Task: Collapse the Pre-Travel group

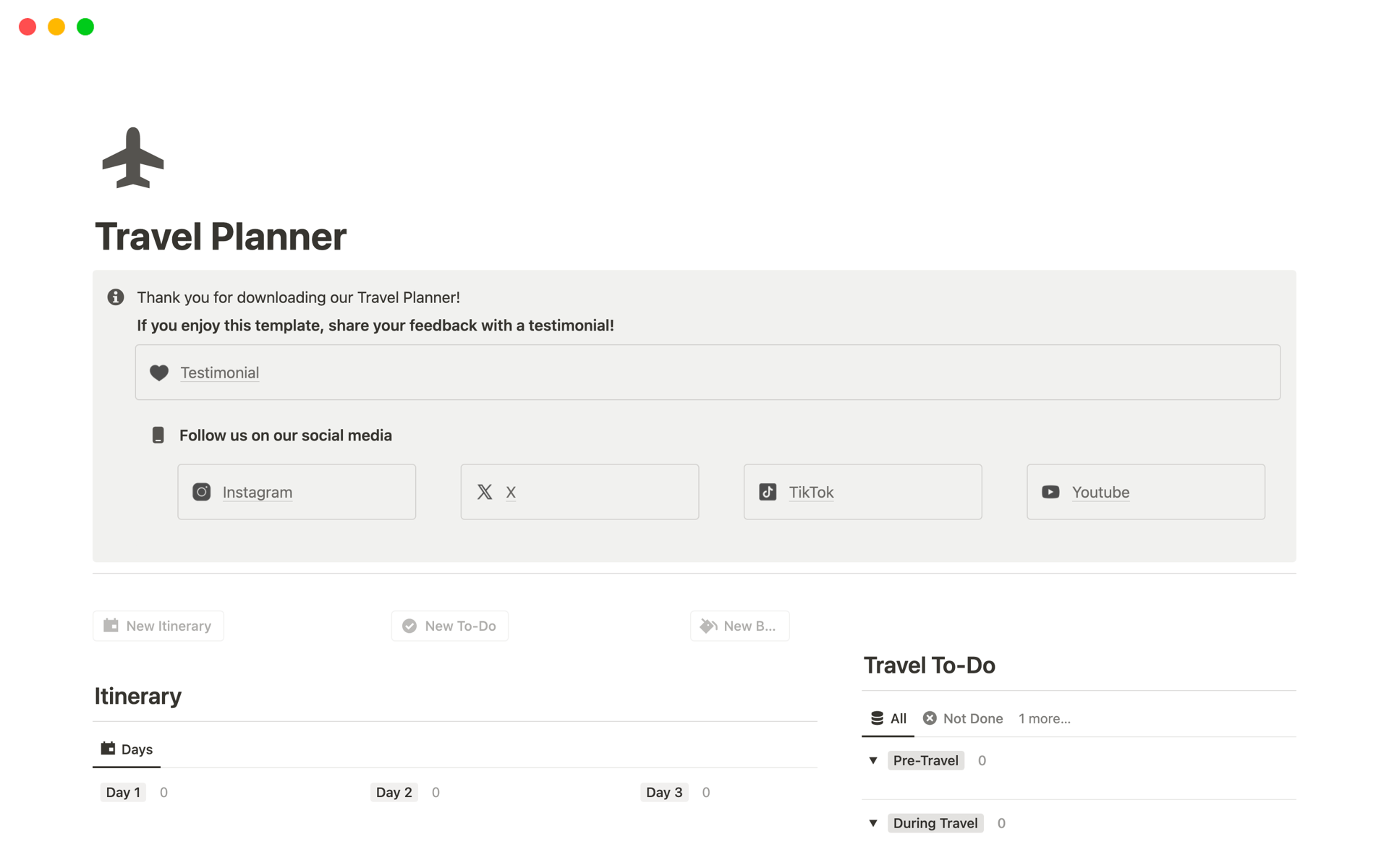Action: pos(873,760)
